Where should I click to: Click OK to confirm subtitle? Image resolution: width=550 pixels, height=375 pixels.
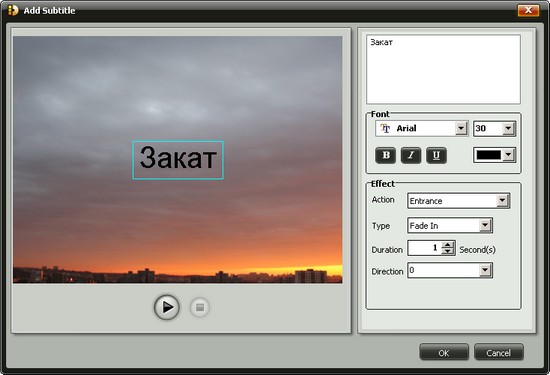tap(444, 352)
